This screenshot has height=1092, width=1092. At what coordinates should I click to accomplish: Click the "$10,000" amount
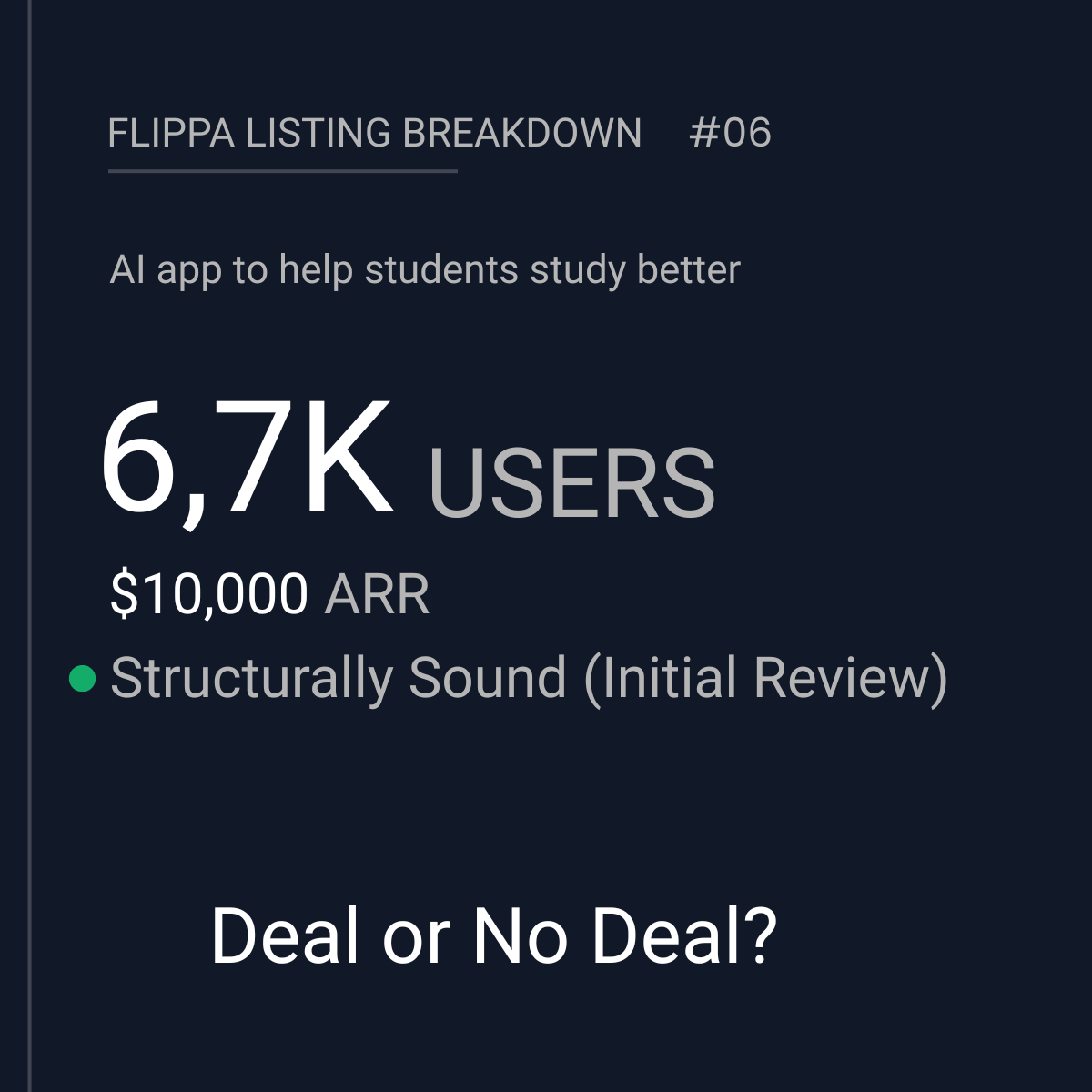coord(209,594)
